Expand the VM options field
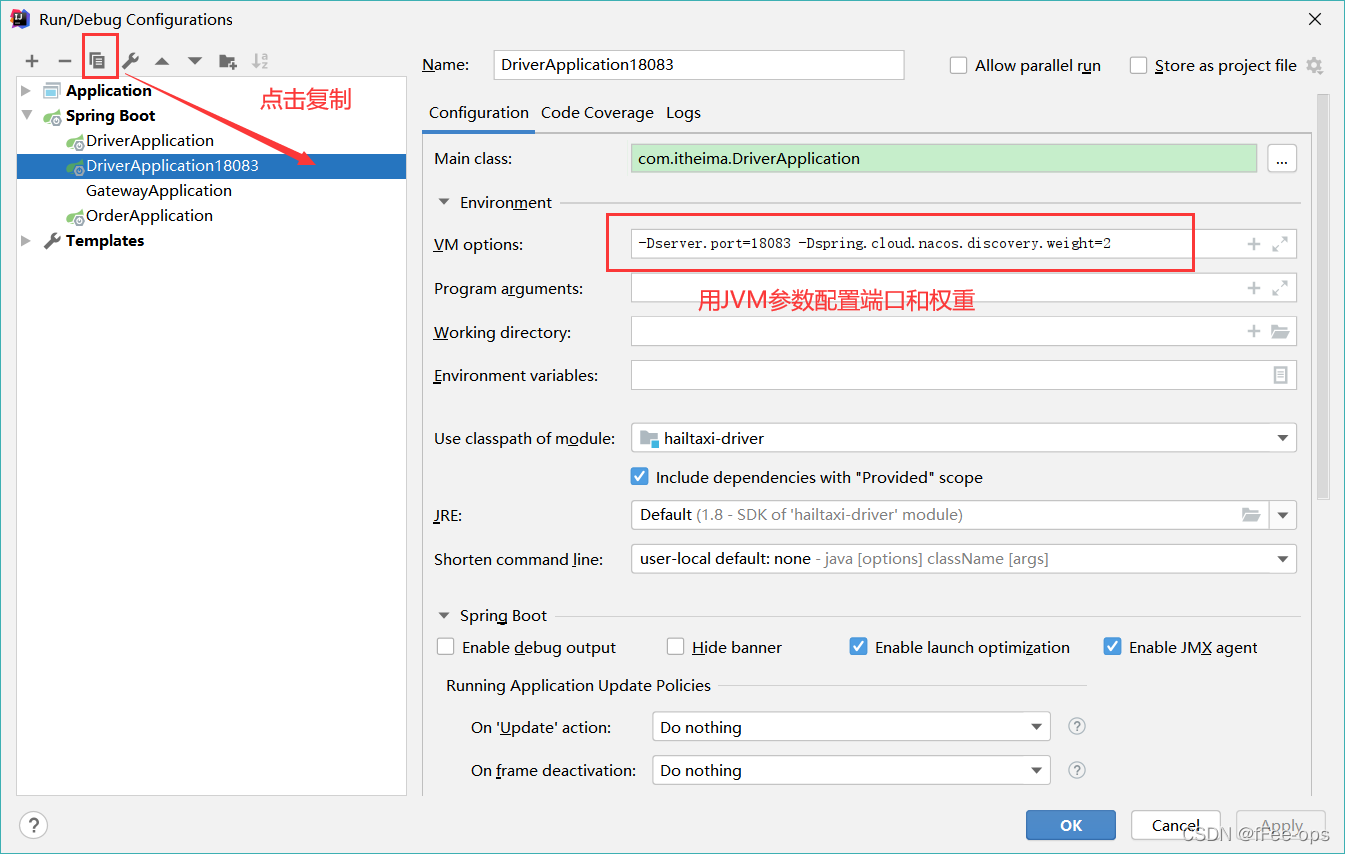 pos(1279,244)
